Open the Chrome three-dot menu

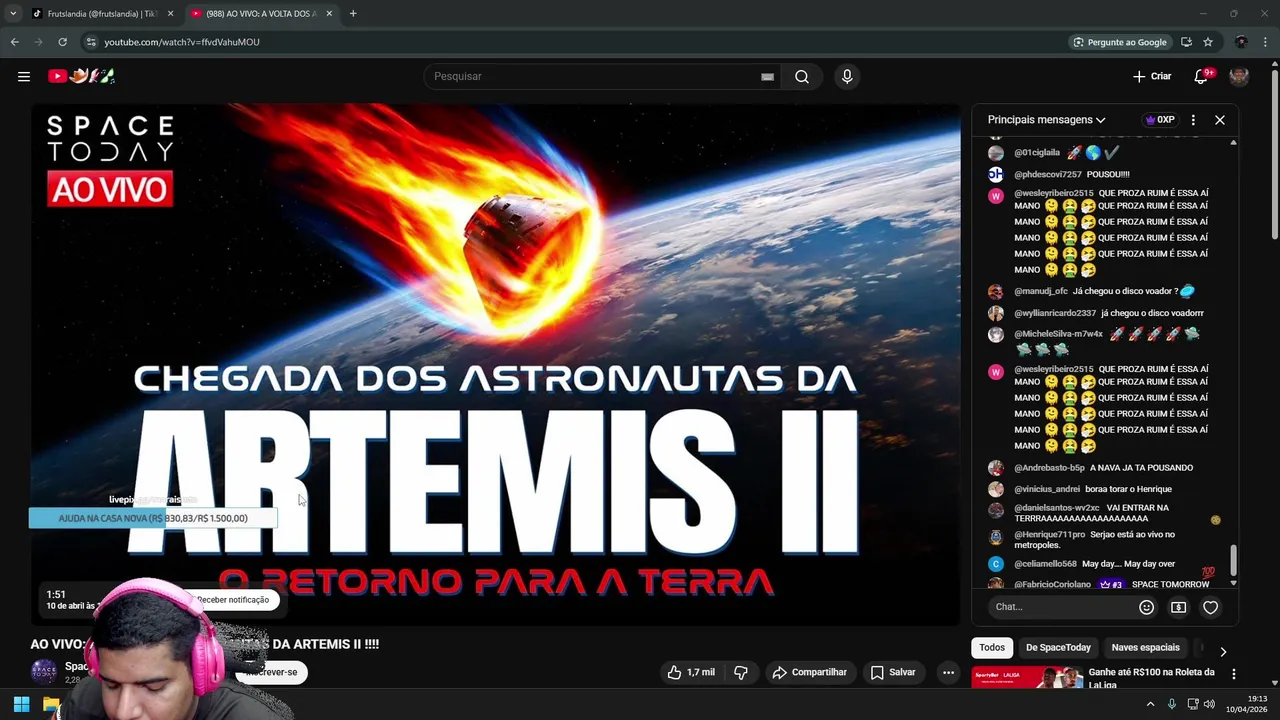point(1266,42)
